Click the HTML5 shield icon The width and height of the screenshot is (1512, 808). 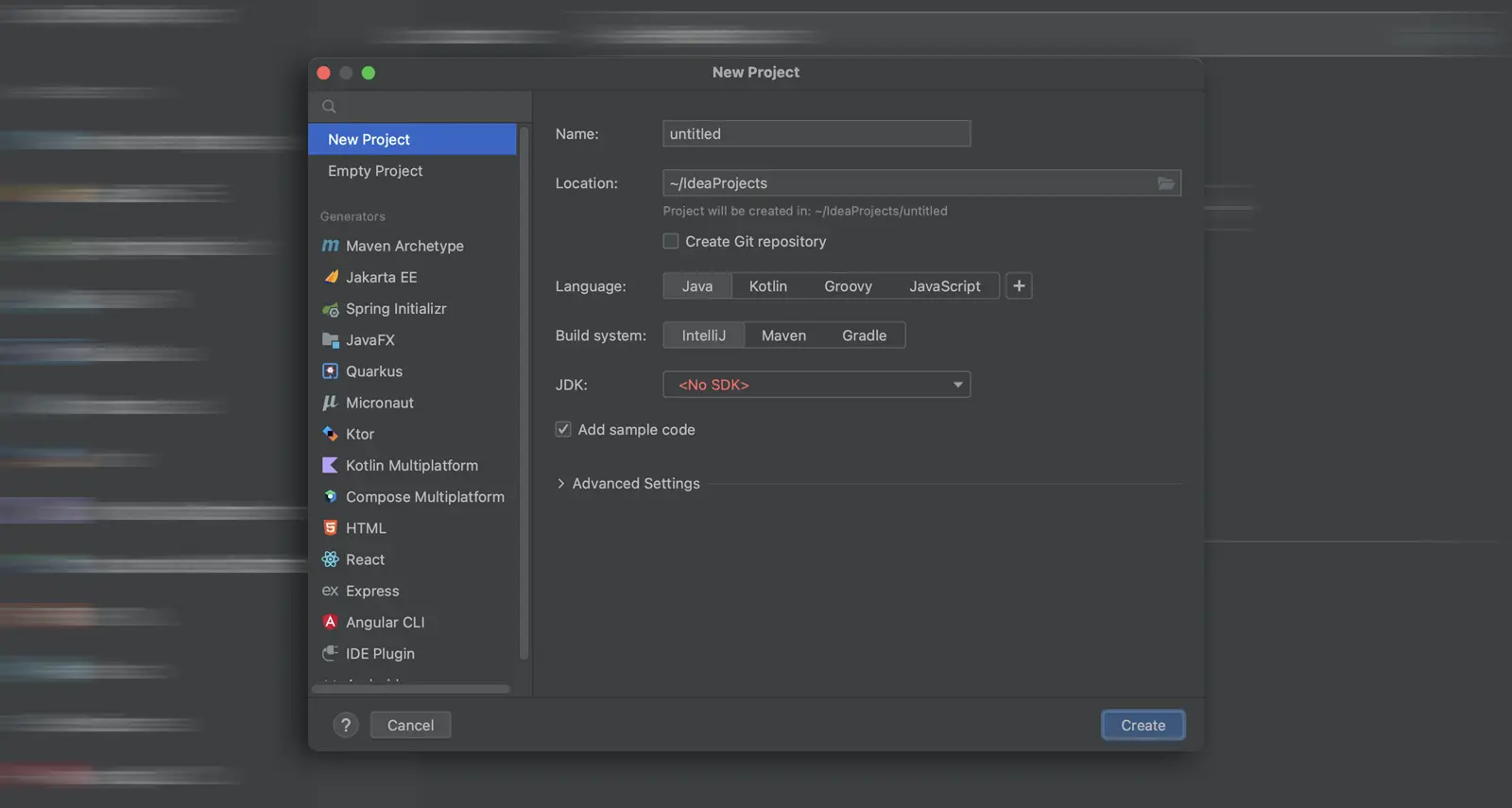tap(330, 528)
